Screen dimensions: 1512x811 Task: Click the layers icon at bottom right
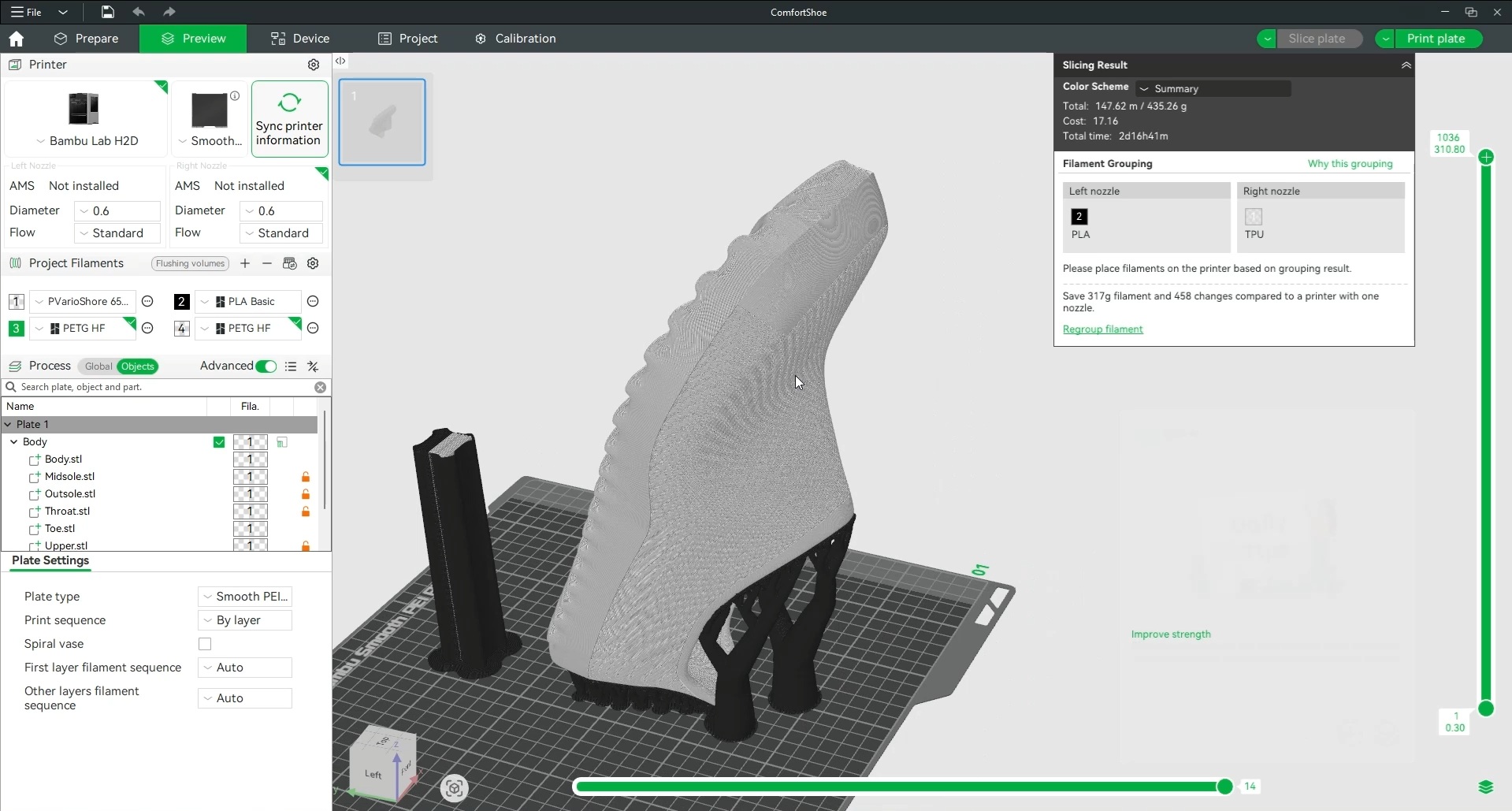coord(1485,787)
